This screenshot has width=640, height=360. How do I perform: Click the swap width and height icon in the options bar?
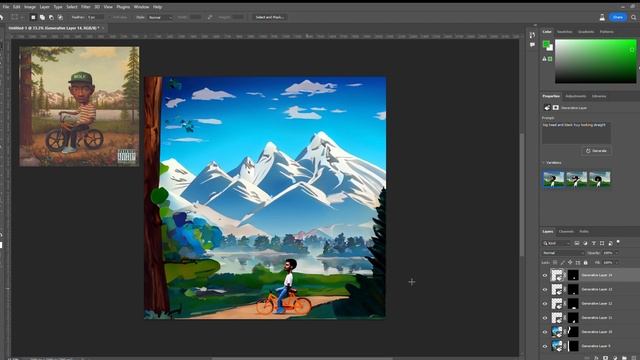(x=210, y=17)
